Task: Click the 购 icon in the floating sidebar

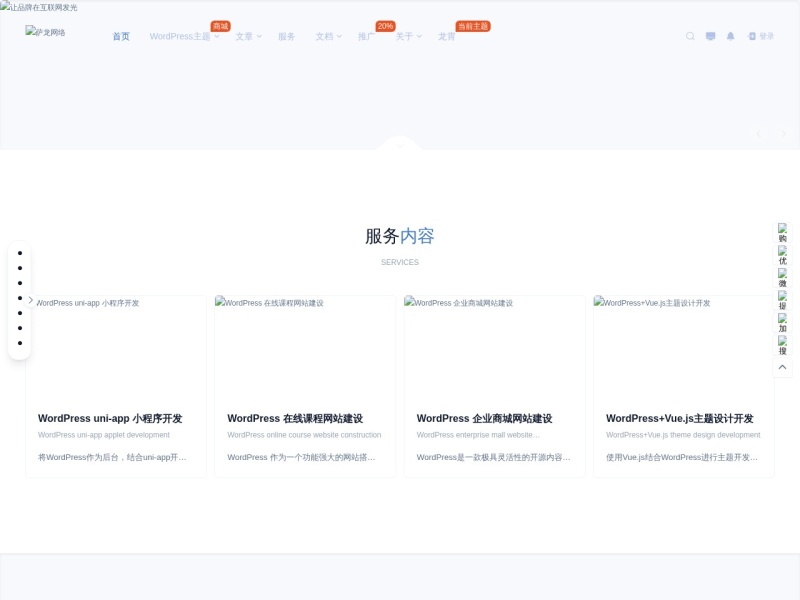Action: 782,233
